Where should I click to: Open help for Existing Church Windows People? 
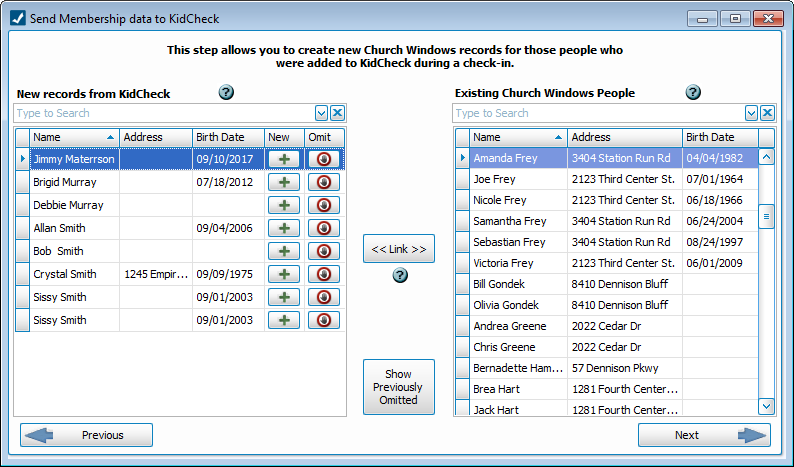(x=693, y=93)
